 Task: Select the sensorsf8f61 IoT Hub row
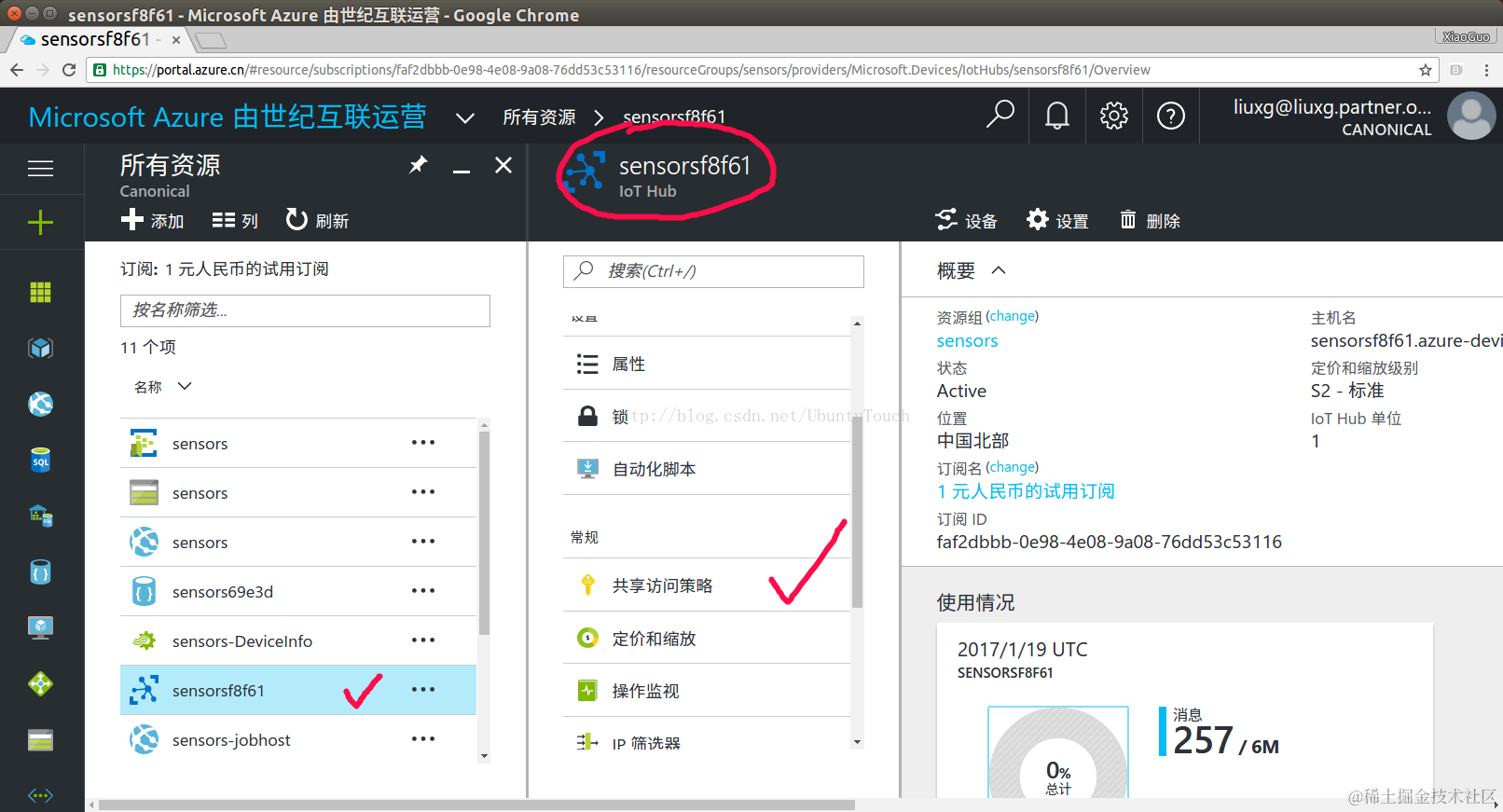click(x=298, y=690)
